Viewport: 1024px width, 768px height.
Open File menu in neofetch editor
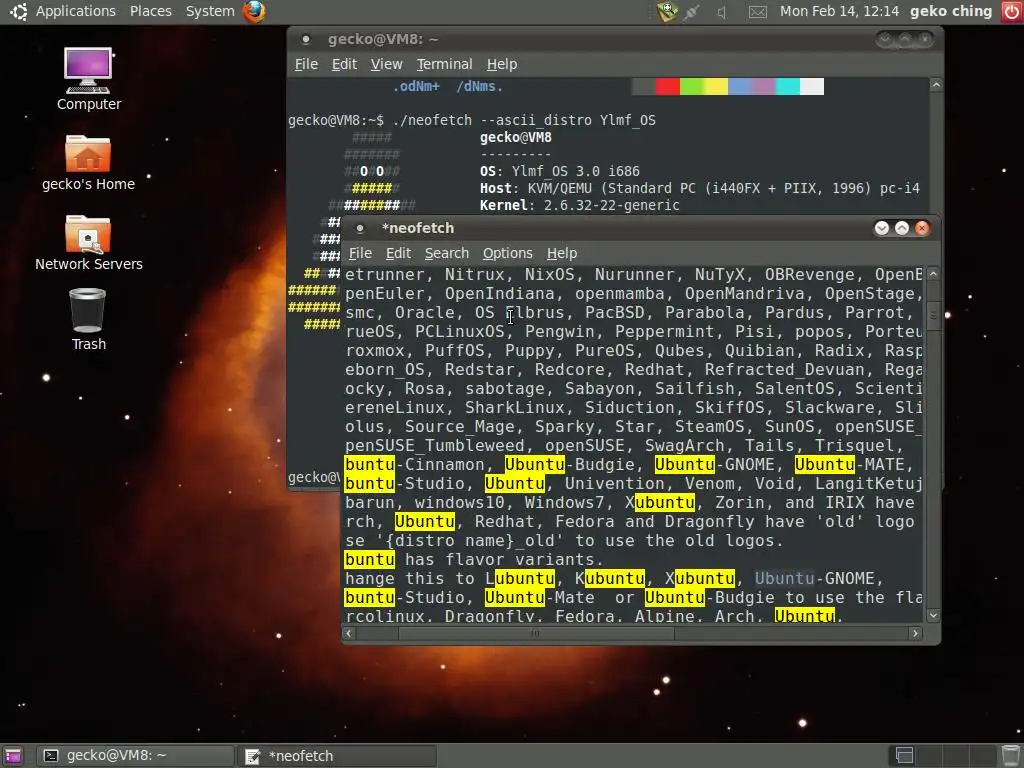tap(360, 253)
